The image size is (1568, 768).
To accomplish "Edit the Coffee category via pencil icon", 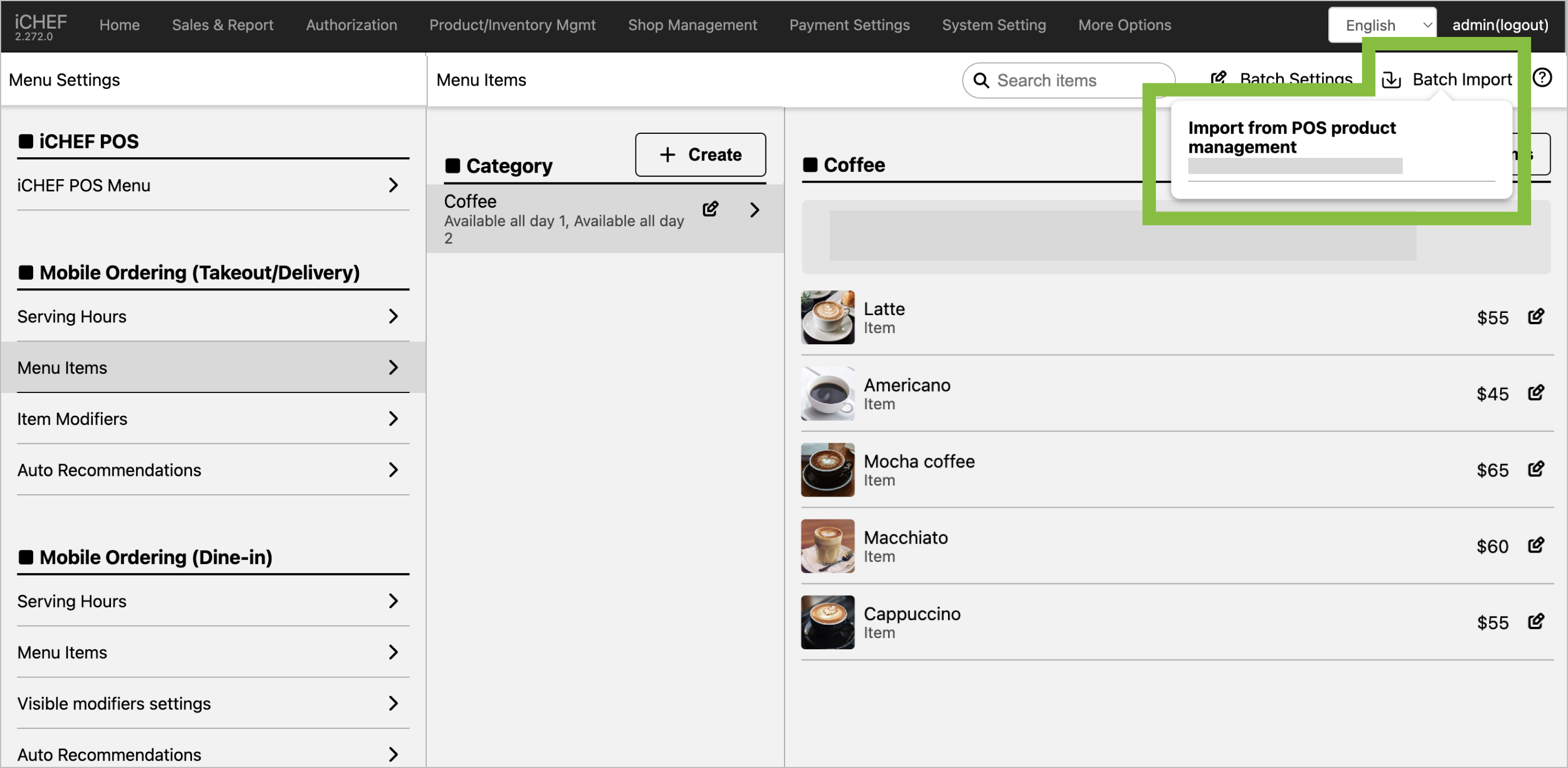I will pyautogui.click(x=710, y=209).
